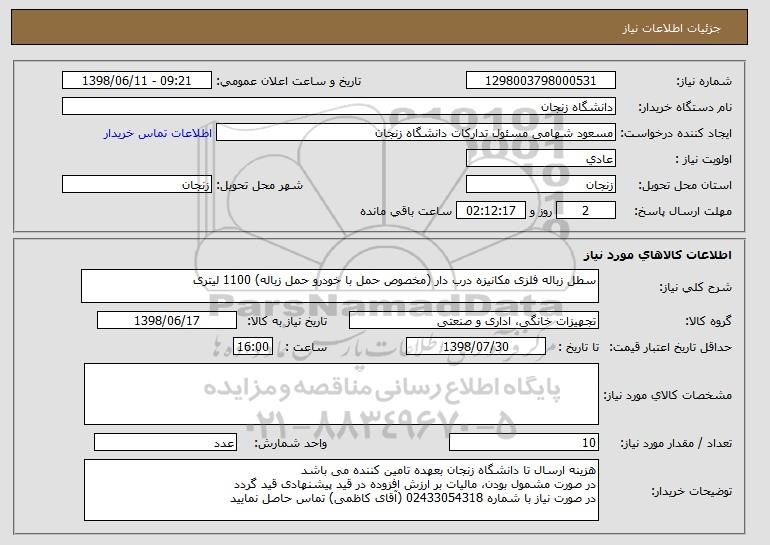Select the goods group field
Image resolution: width=770 pixels, height=545 pixels.
(474, 321)
